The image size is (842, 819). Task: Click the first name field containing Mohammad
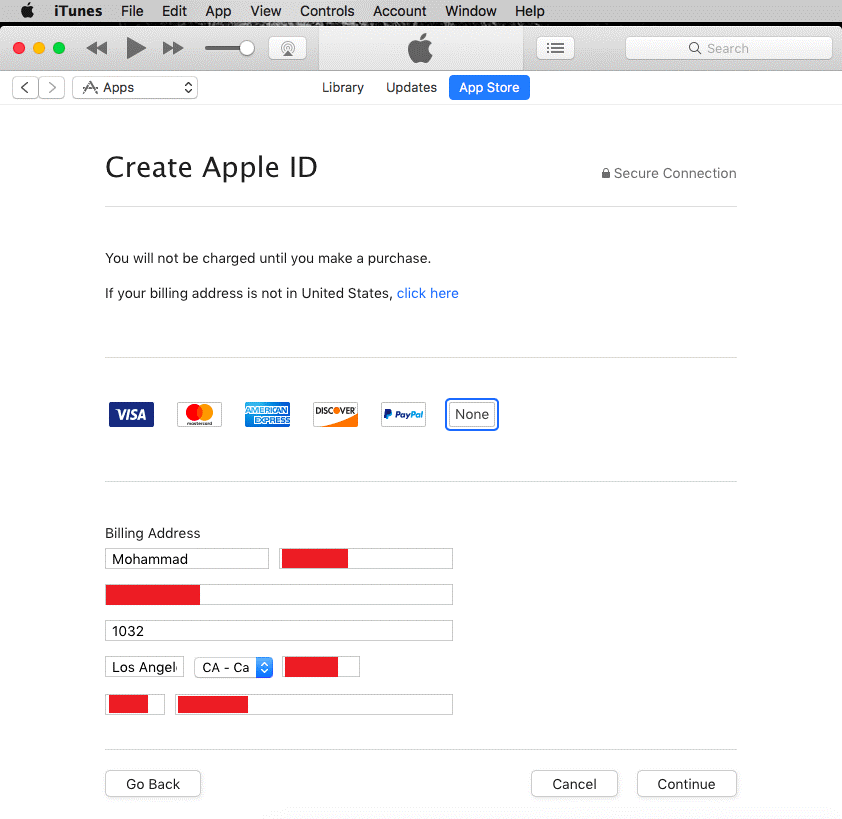(187, 559)
